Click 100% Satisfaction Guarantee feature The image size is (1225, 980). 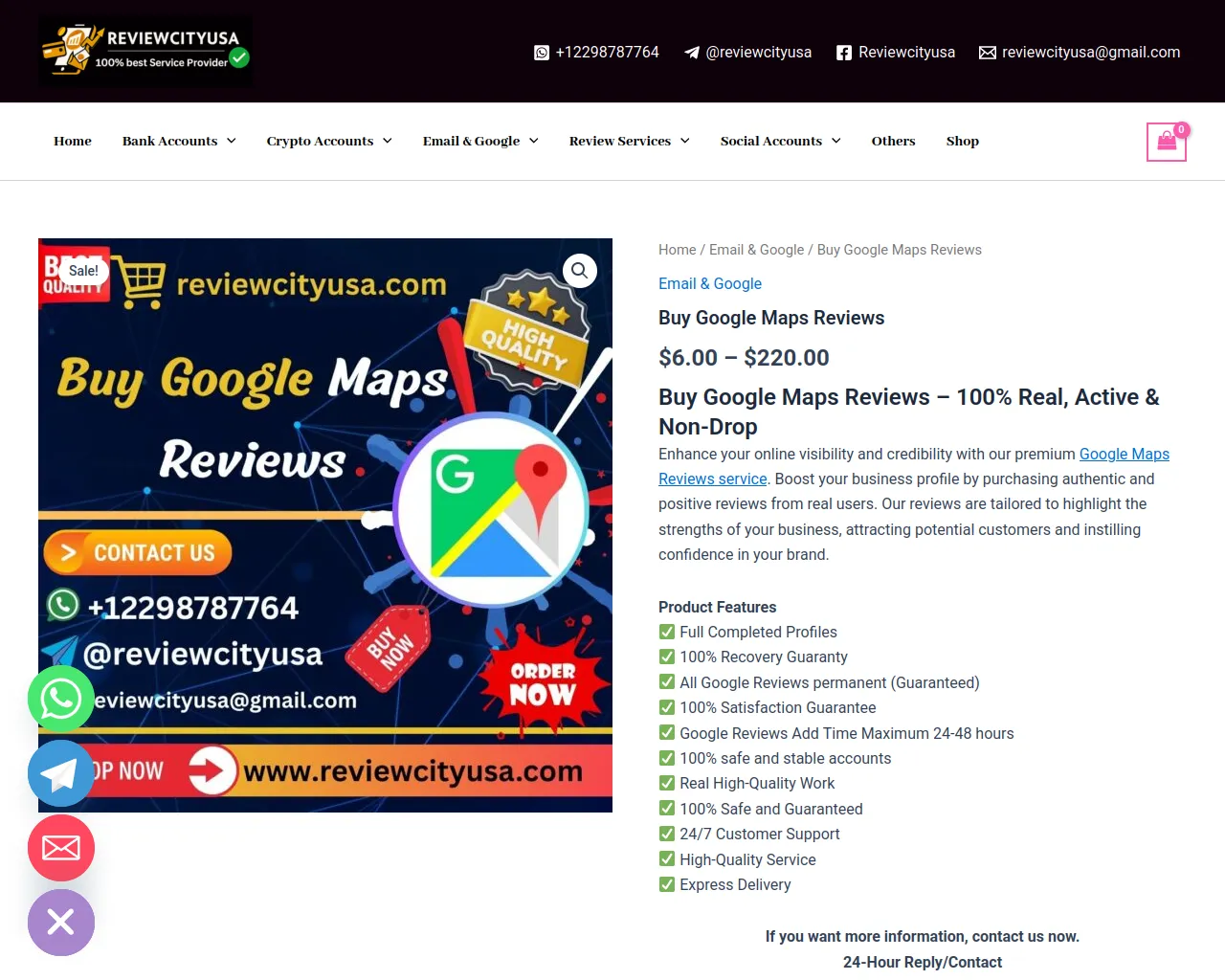[x=778, y=708]
